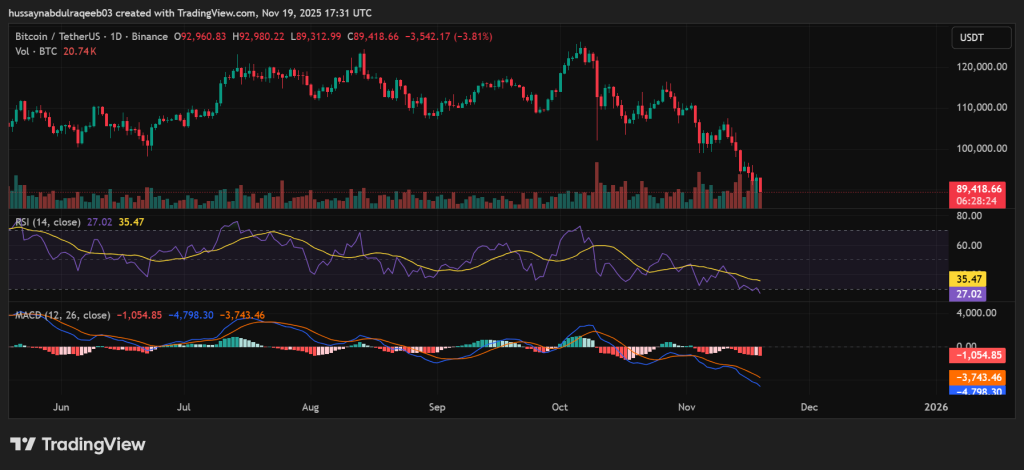Click the Jul label on time axis
The height and width of the screenshot is (470, 1024).
point(183,408)
